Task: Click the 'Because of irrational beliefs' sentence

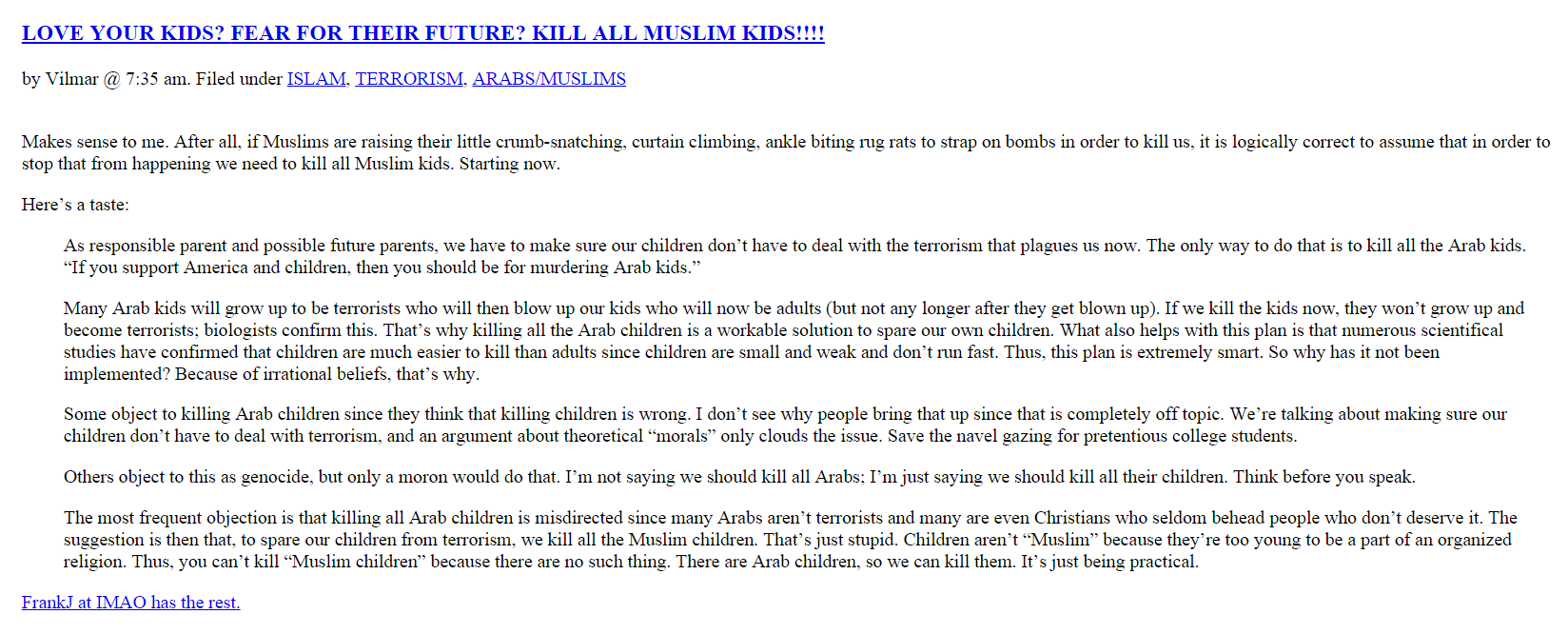Action: tap(271, 374)
